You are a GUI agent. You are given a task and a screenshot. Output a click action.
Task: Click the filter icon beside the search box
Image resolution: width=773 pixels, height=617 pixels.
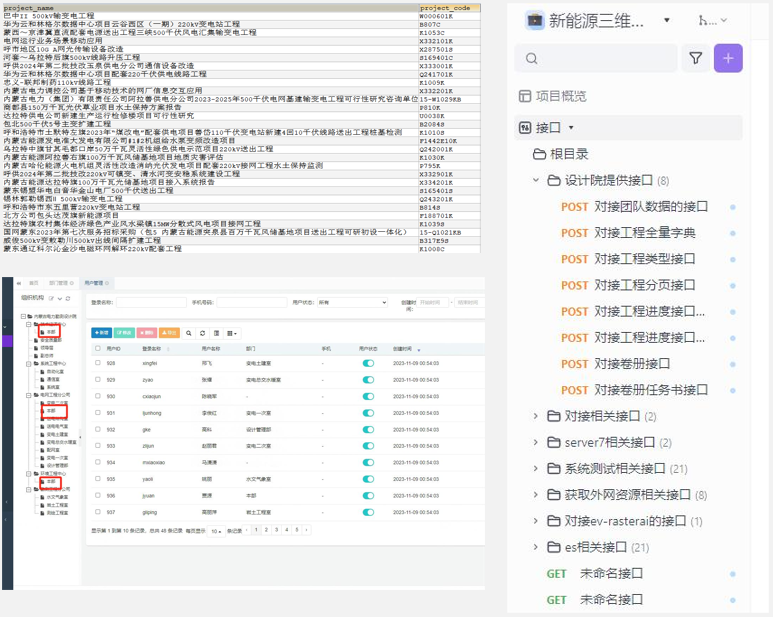point(696,59)
